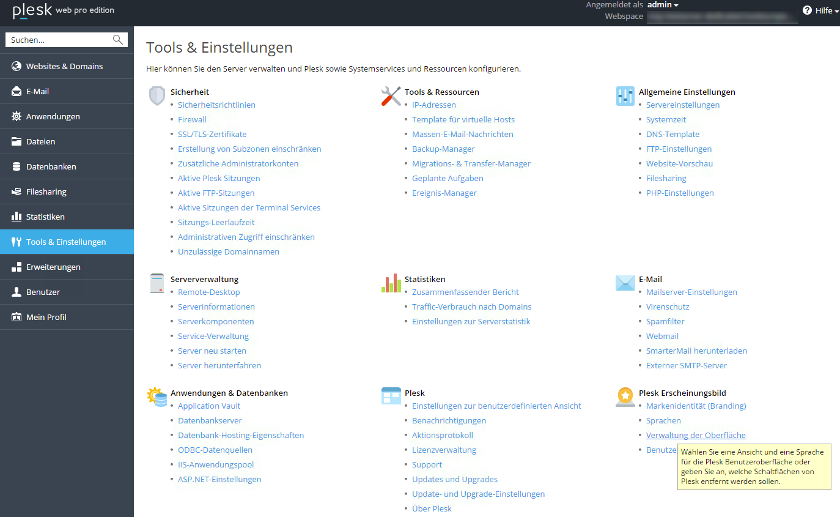Click the Mein Profil icon in sidebar
The width and height of the screenshot is (840, 517).
(17, 317)
